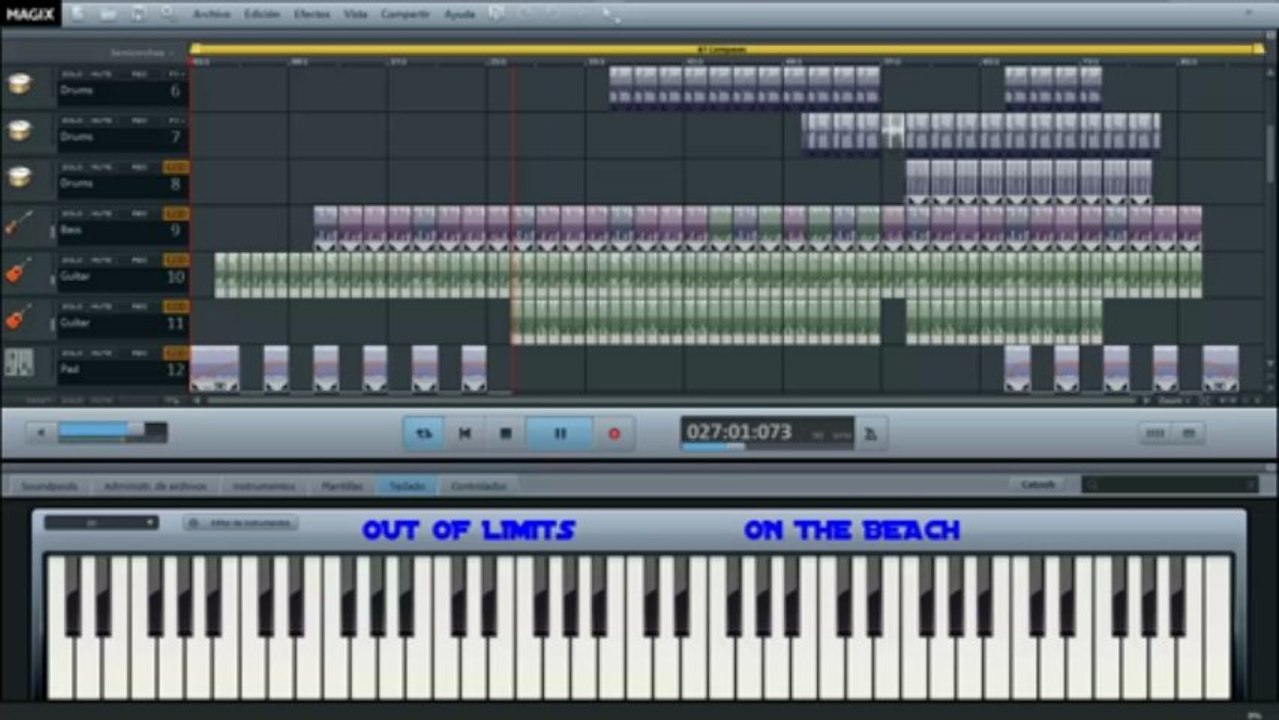Open the Ayuda menu
Viewport: 1279px width, 720px height.
[x=459, y=14]
